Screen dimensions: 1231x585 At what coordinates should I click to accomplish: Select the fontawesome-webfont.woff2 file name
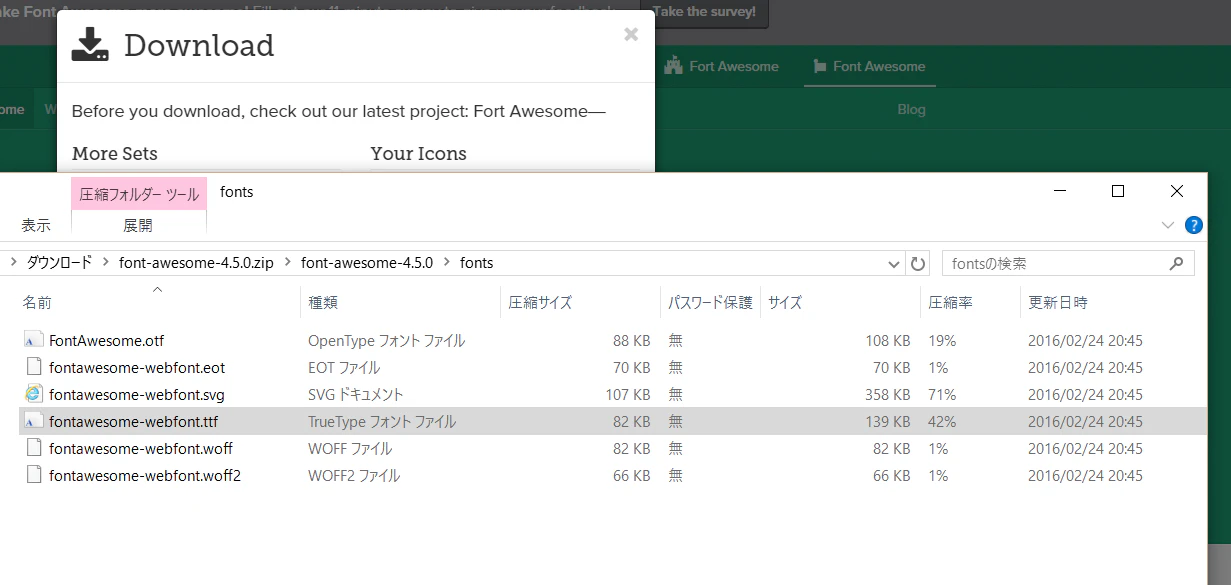pyautogui.click(x=145, y=475)
